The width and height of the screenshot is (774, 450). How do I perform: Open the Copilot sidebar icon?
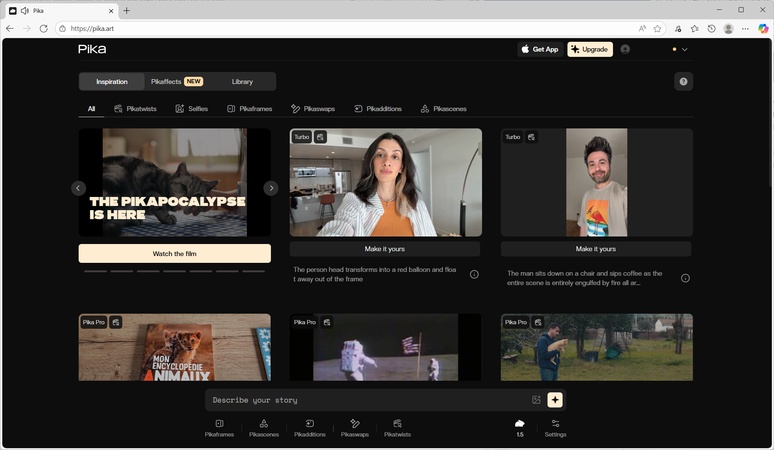[x=763, y=29]
